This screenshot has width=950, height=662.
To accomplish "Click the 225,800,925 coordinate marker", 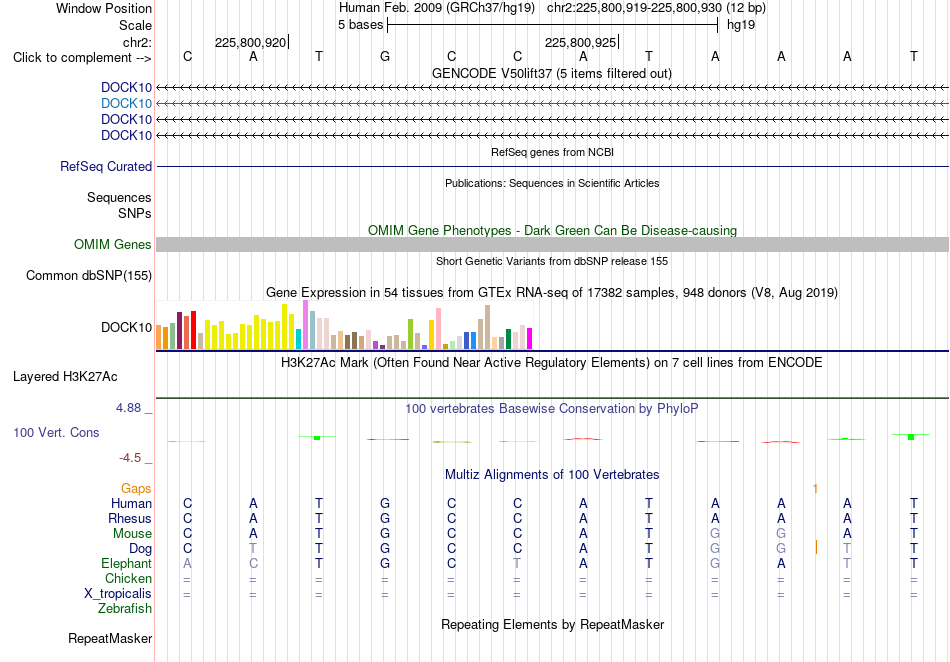I will coord(580,42).
